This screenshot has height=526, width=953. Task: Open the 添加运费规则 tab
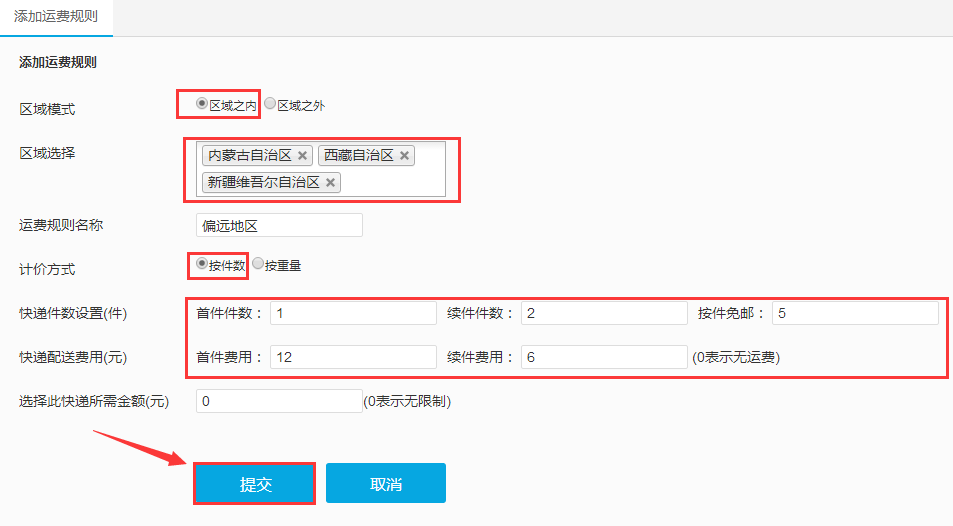[x=56, y=17]
